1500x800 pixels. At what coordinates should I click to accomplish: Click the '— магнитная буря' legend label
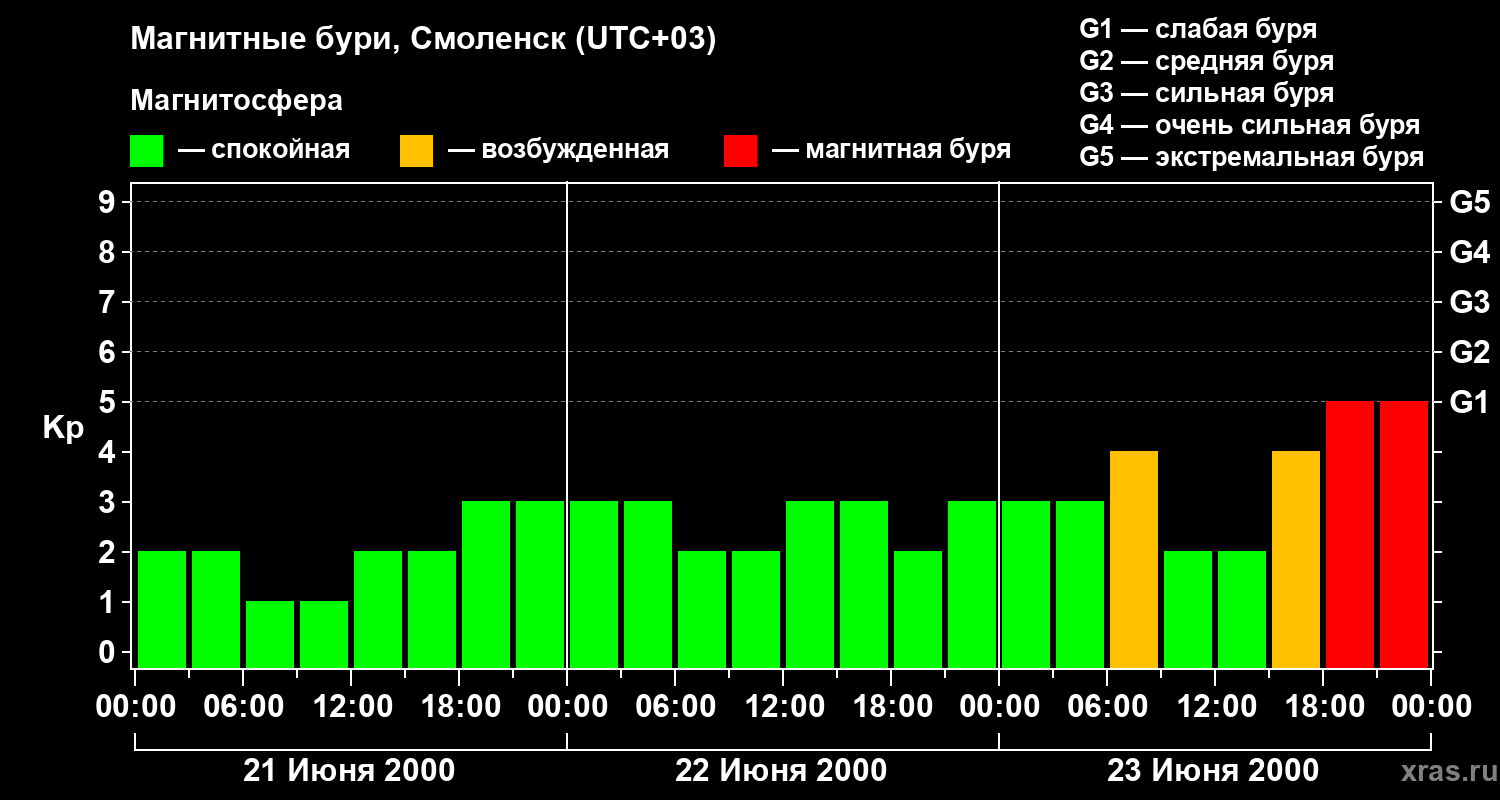[x=891, y=151]
